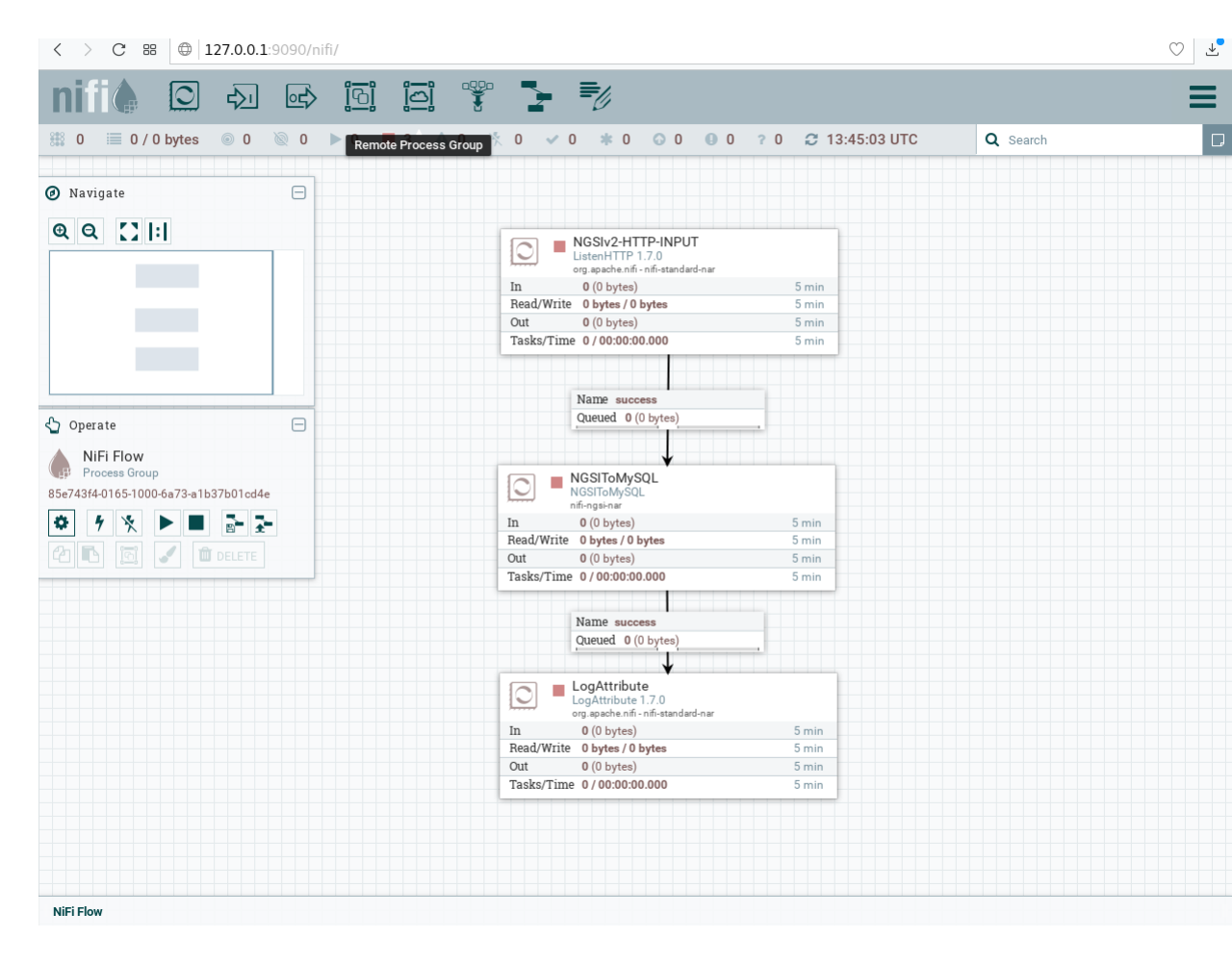Viewport: 1232px width, 964px height.
Task: Click the create template icon
Action: pyautogui.click(x=235, y=522)
